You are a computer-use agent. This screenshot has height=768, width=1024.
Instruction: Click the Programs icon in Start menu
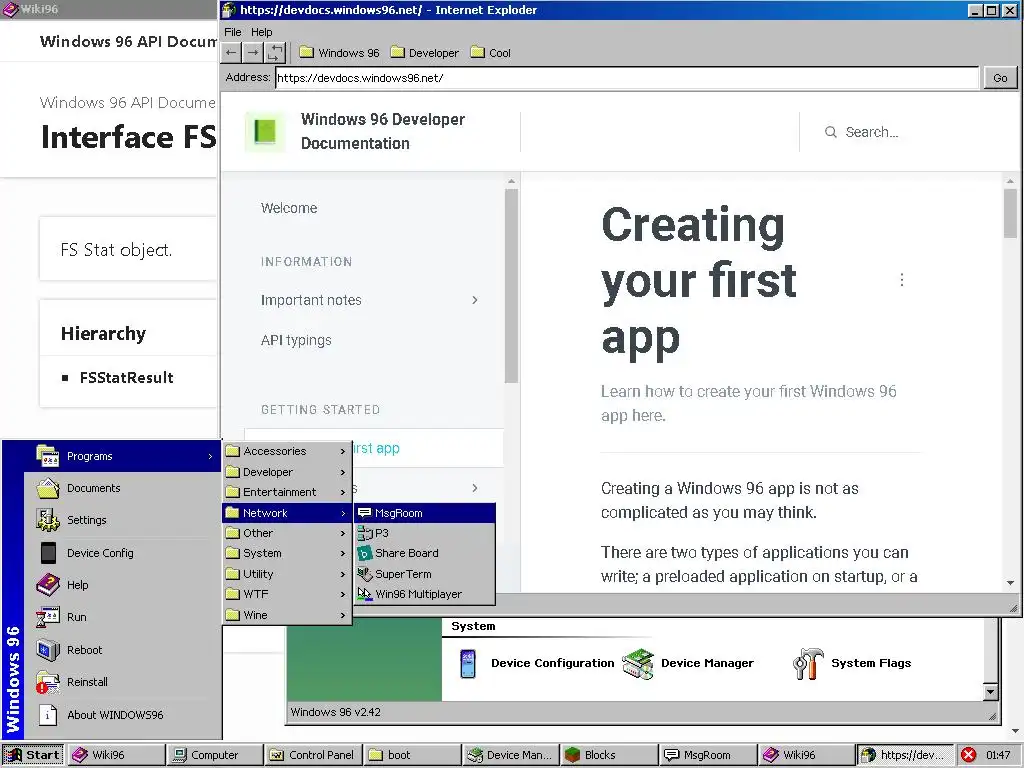tap(48, 456)
